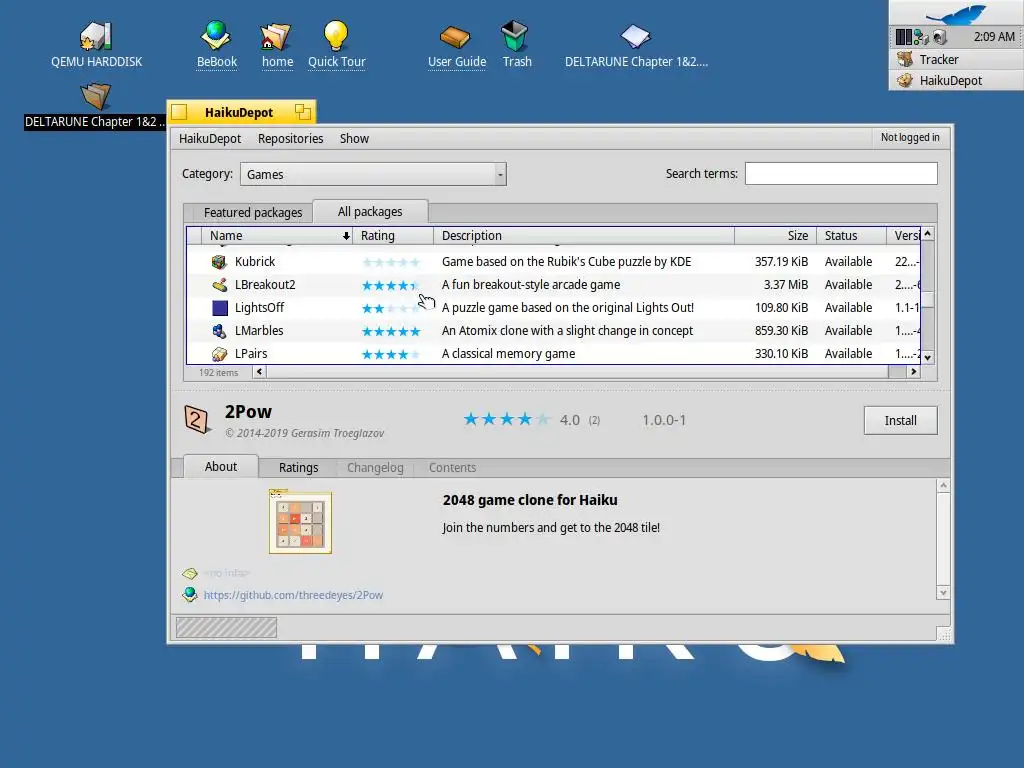Open the Show menu
The height and width of the screenshot is (768, 1024).
354,138
